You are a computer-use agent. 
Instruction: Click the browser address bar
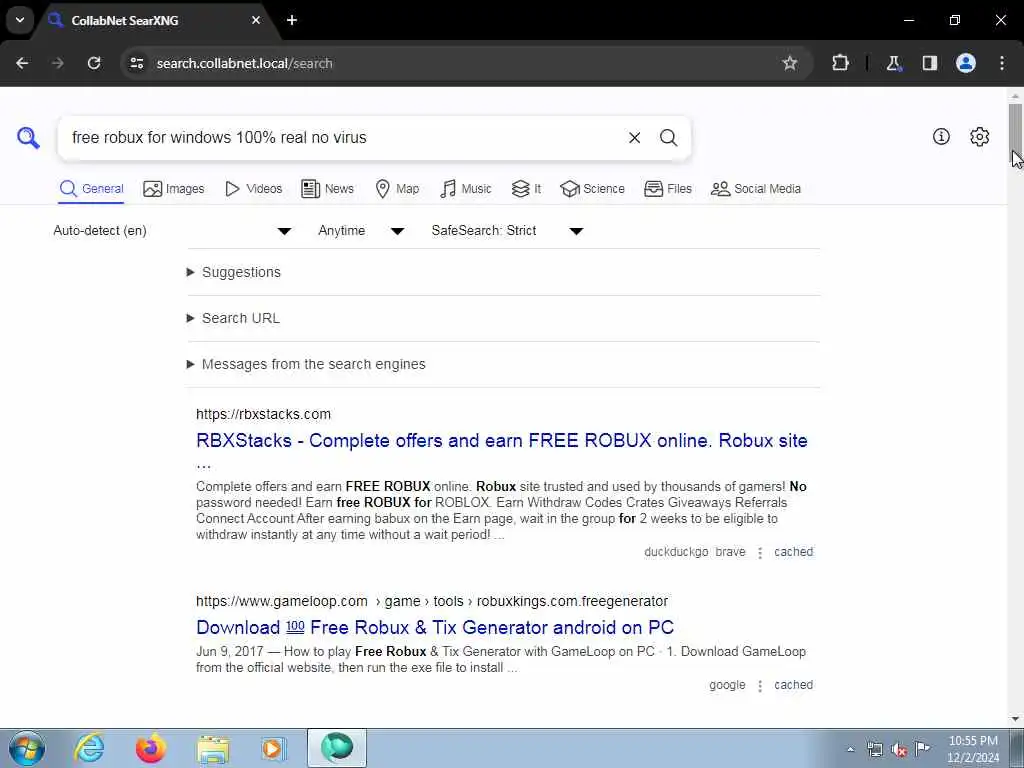(457, 63)
